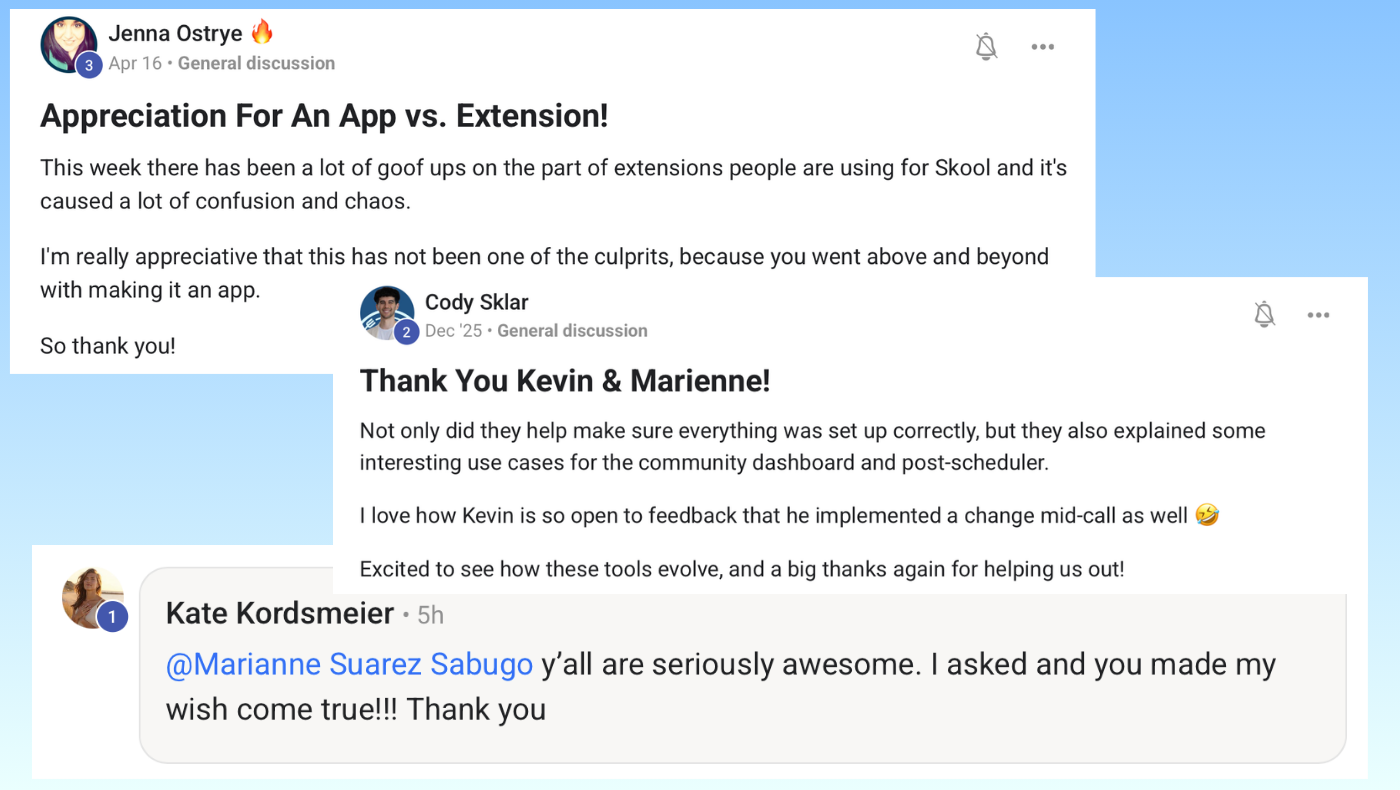Open Kate Kordsmeier's avatar
This screenshot has width=1400, height=790.
(x=93, y=597)
